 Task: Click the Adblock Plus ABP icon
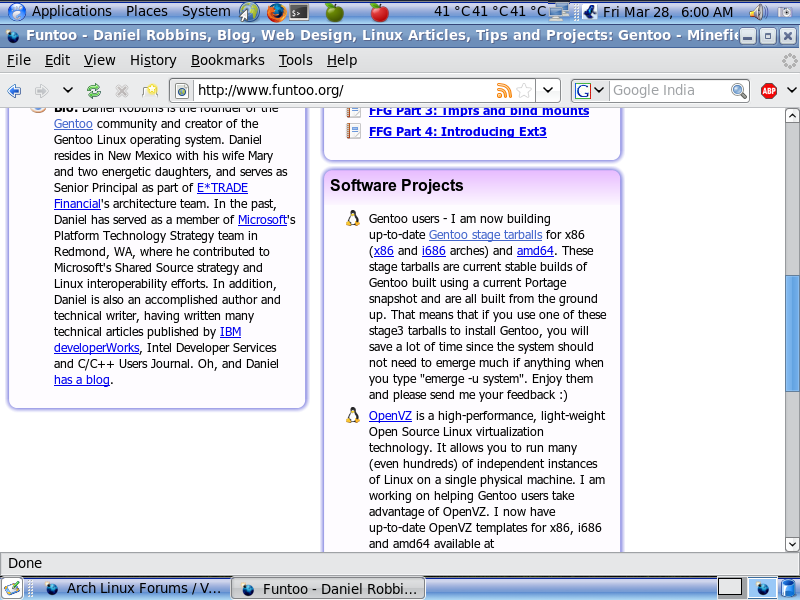768,91
